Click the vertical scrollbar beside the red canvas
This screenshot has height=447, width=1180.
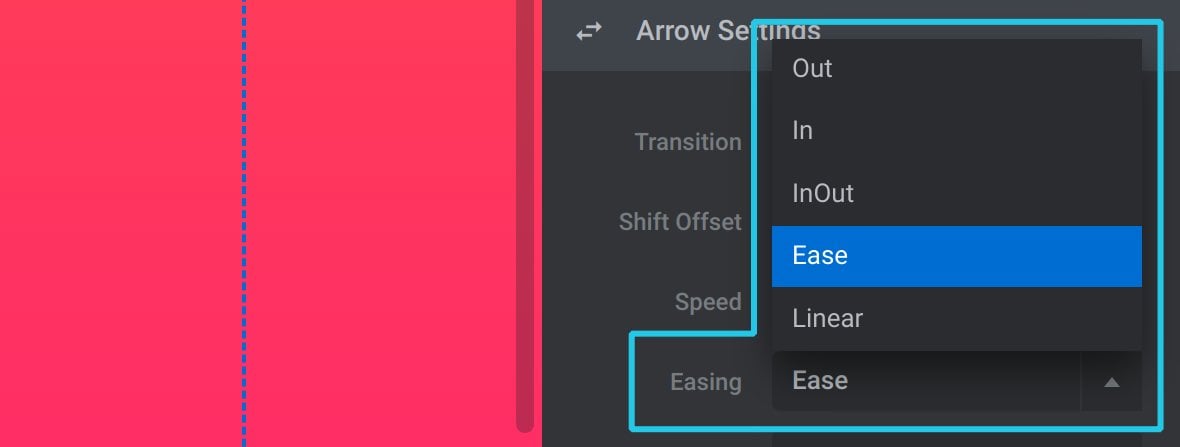(525, 216)
